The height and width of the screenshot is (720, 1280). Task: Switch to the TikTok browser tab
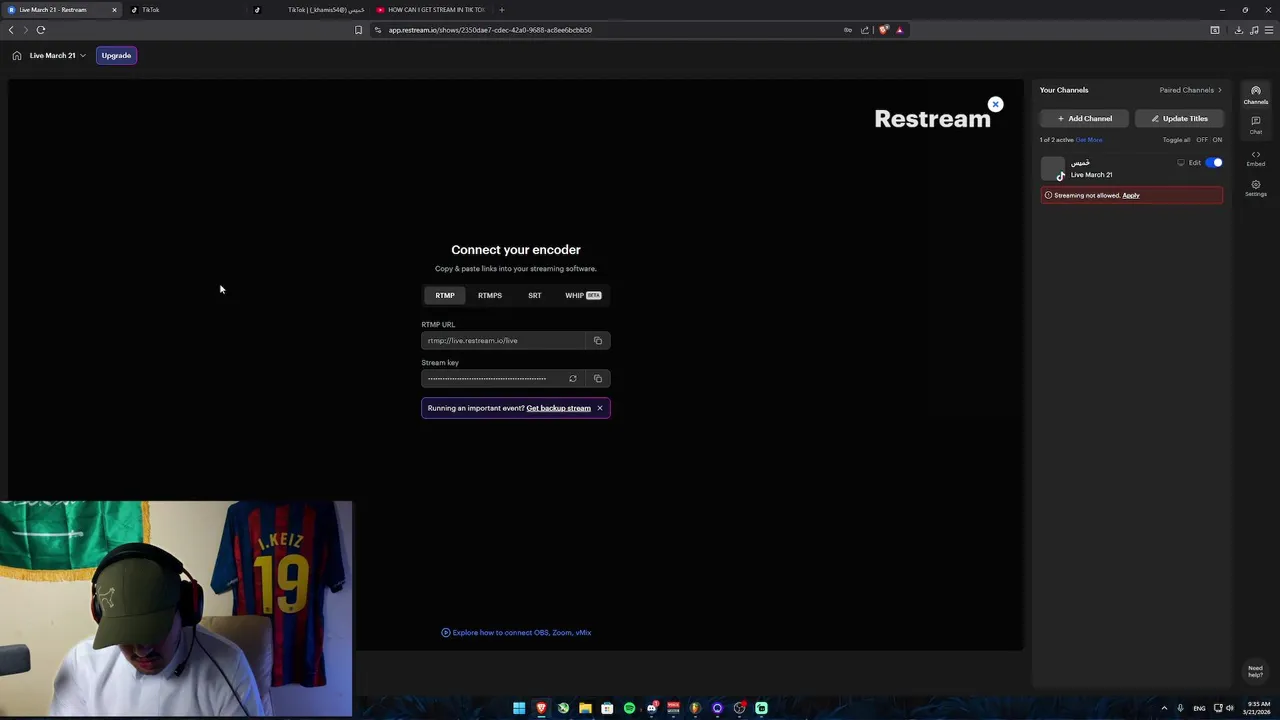click(x=185, y=10)
